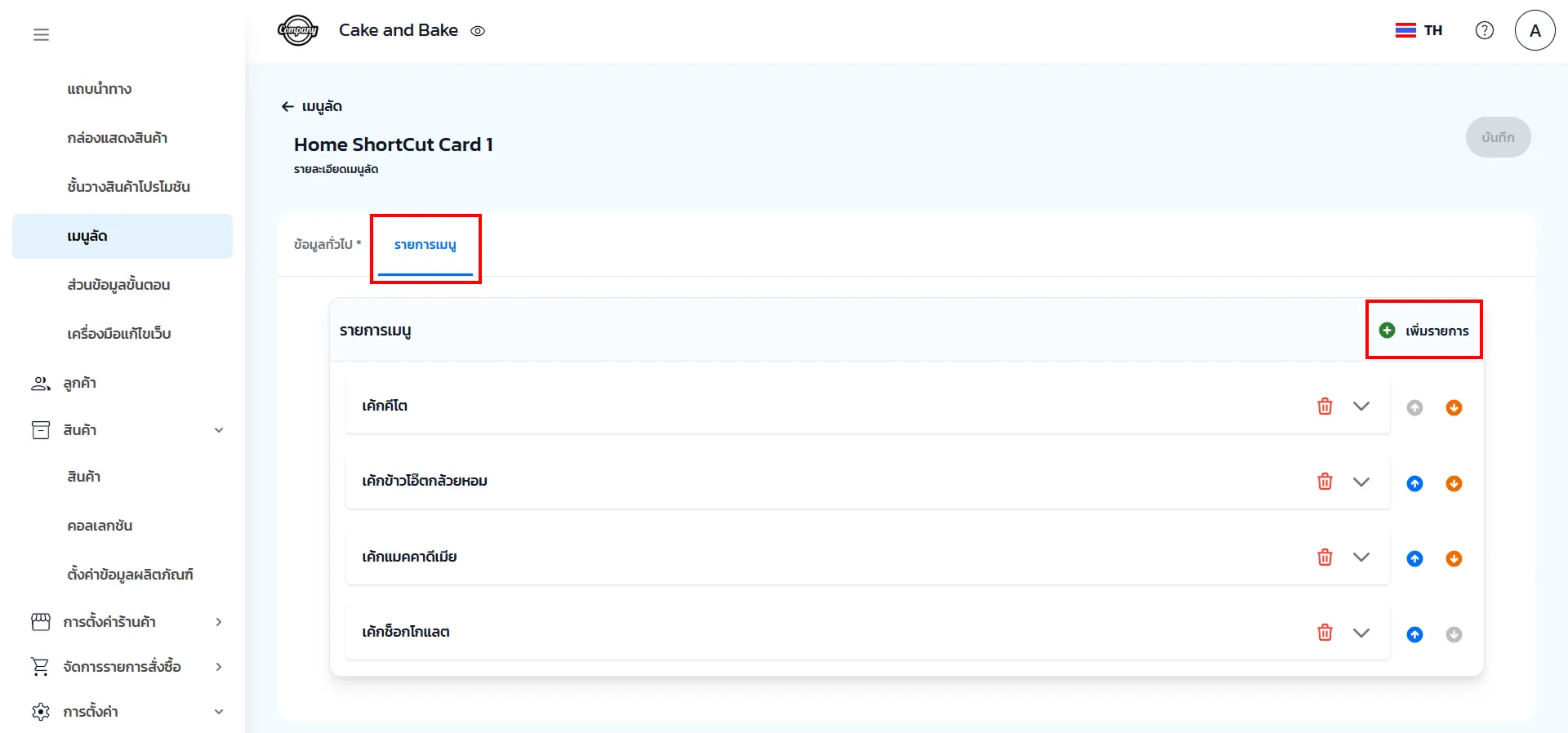The height and width of the screenshot is (733, 1568).
Task: Click the eye preview icon beside Cake and Bake
Action: pos(478,31)
